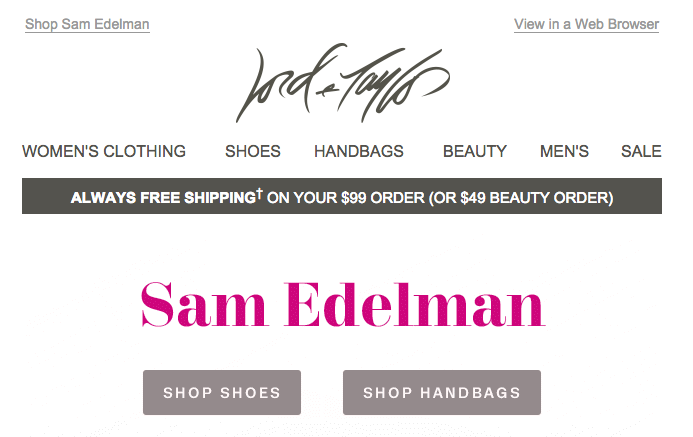Click View in a Web Browser link
The image size is (693, 437).
586,24
